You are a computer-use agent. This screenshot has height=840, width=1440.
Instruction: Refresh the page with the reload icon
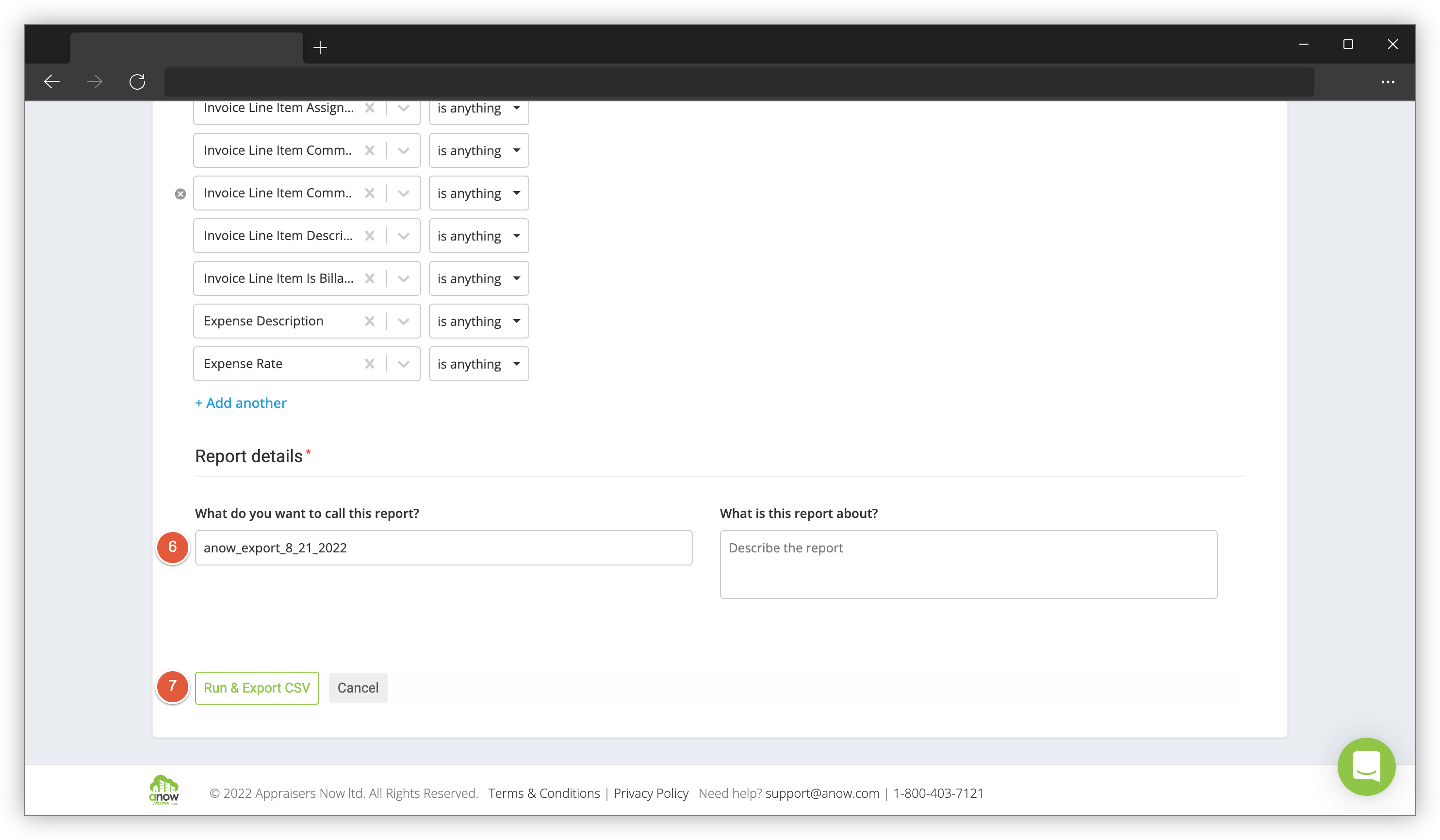(136, 81)
